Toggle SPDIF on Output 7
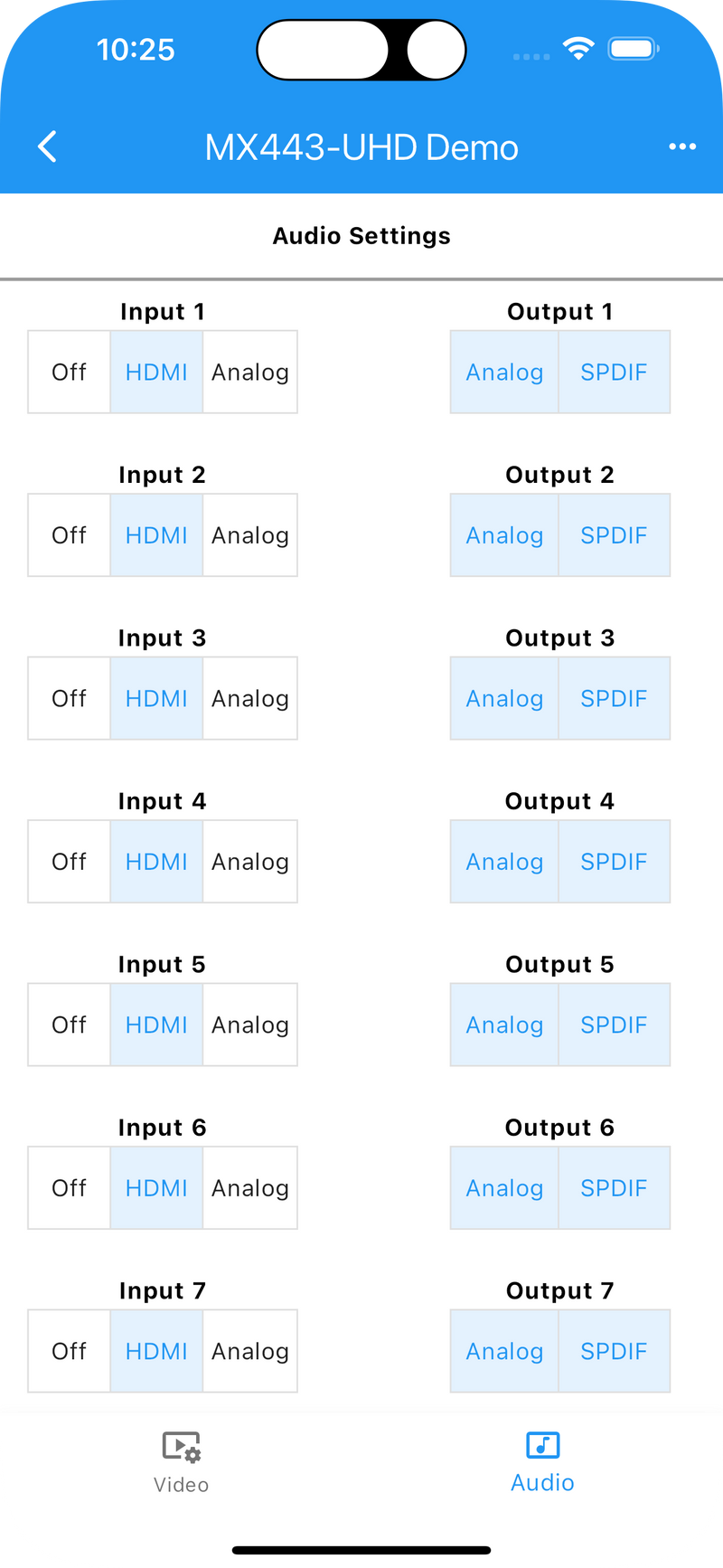 tap(614, 1351)
